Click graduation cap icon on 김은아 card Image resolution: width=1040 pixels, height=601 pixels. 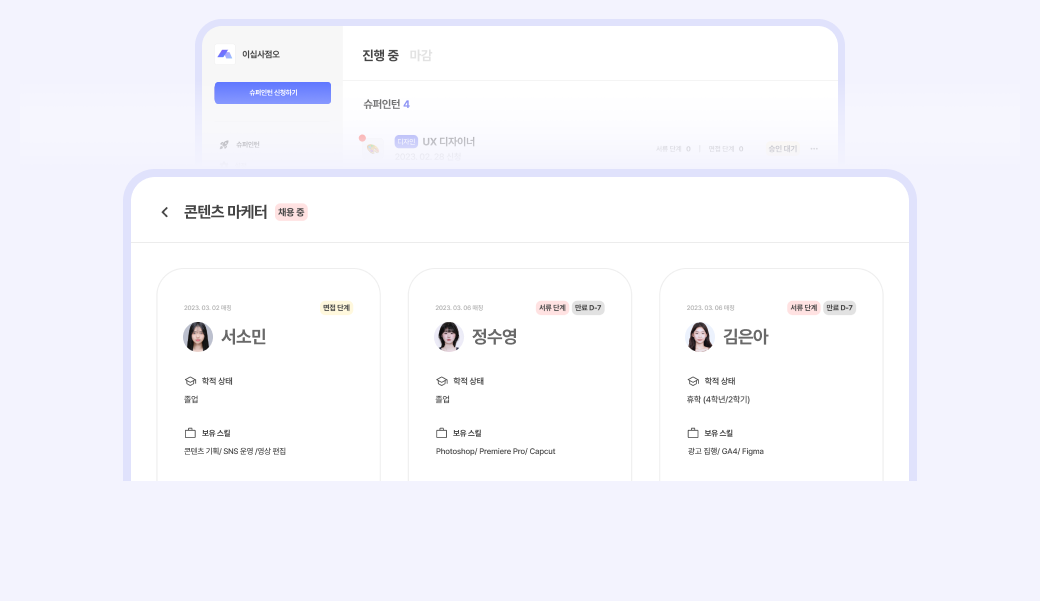693,381
